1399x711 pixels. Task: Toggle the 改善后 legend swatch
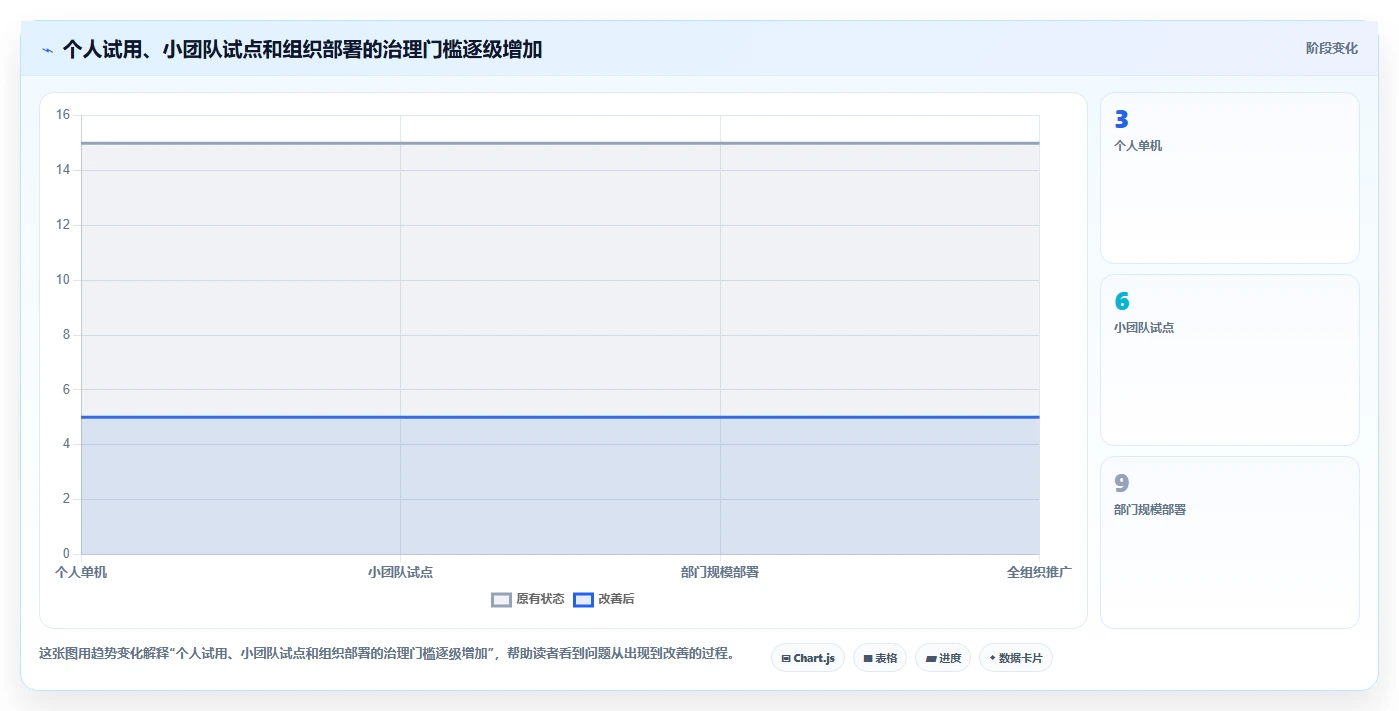[583, 599]
